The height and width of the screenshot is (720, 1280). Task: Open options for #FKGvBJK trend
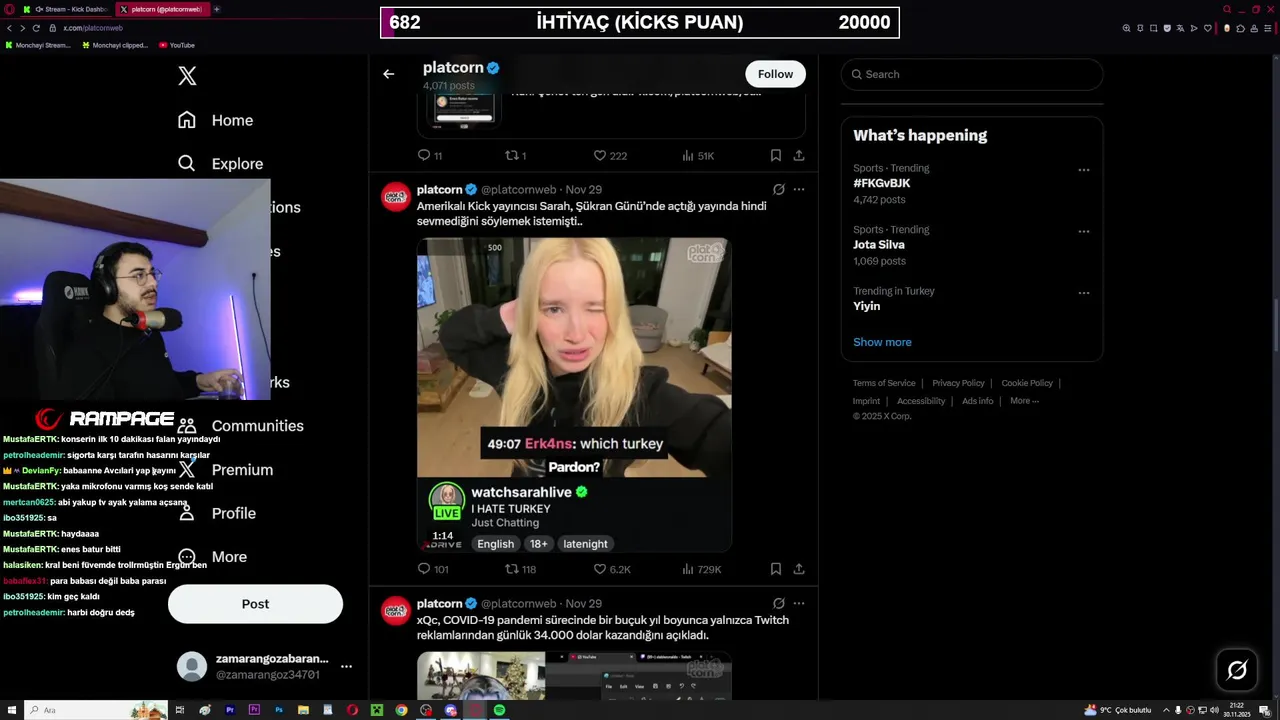click(x=1083, y=170)
